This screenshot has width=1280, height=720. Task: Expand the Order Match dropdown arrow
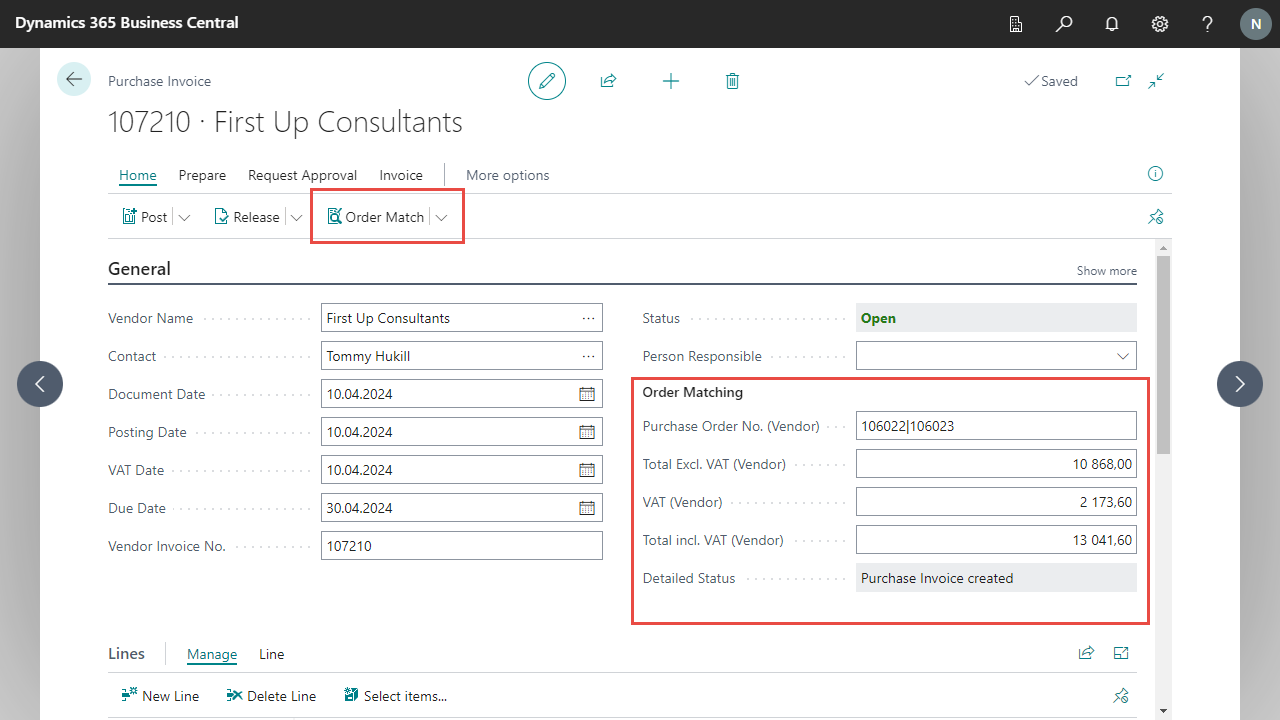pyautogui.click(x=441, y=217)
